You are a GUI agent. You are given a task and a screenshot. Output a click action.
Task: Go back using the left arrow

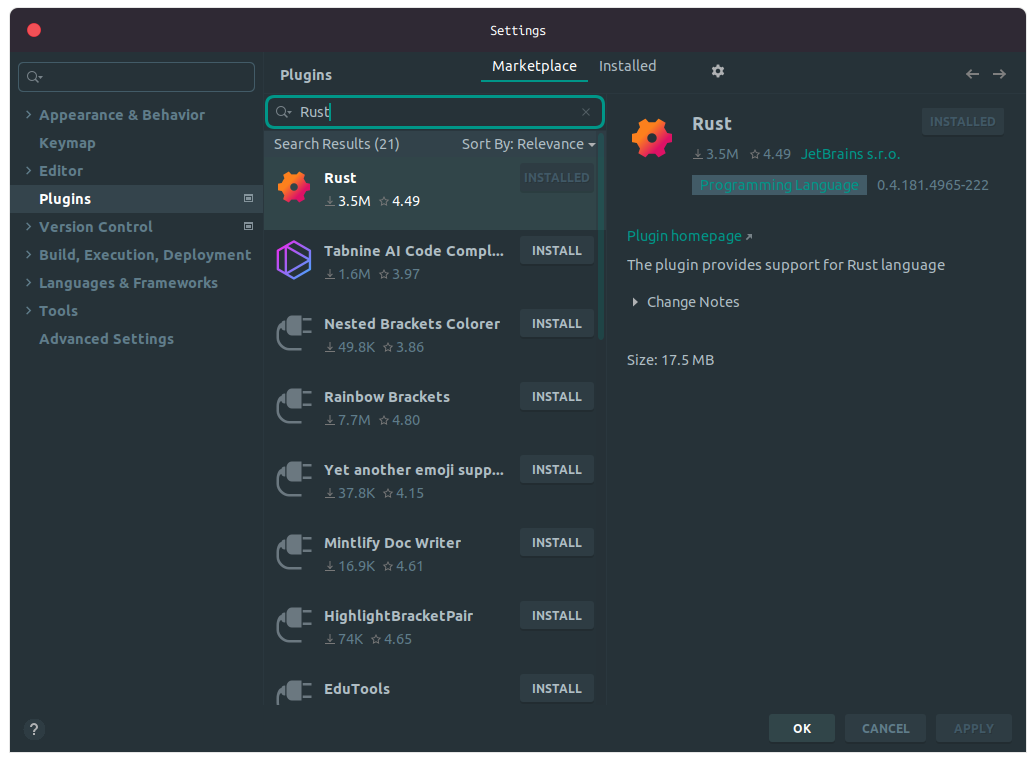972,74
